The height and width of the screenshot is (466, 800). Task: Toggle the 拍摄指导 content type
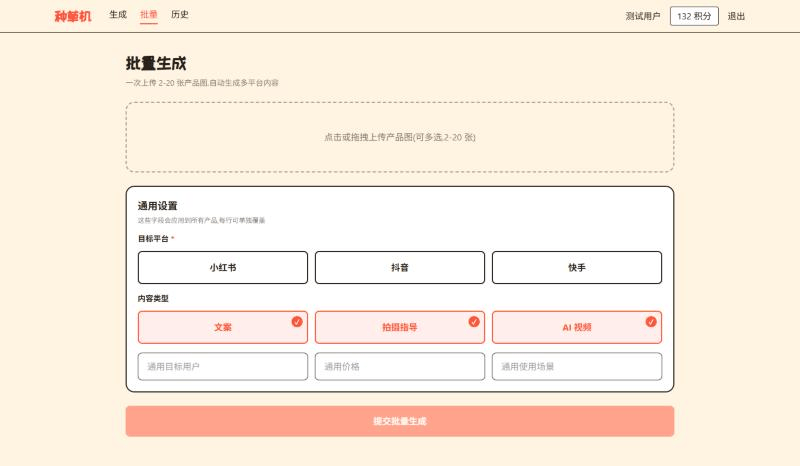point(400,327)
